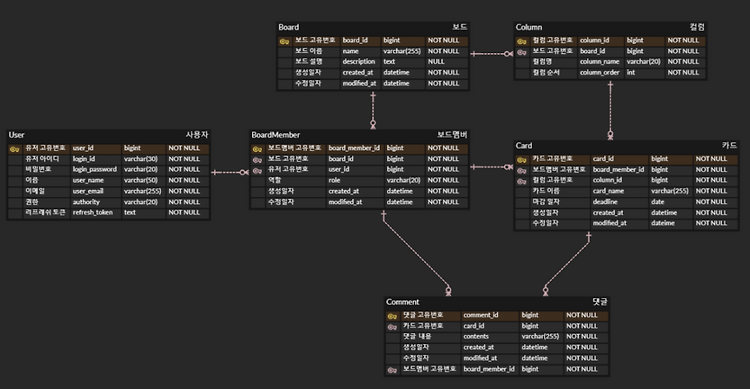
Task: Click the 댓글 label on Comment table
Action: pos(600,302)
